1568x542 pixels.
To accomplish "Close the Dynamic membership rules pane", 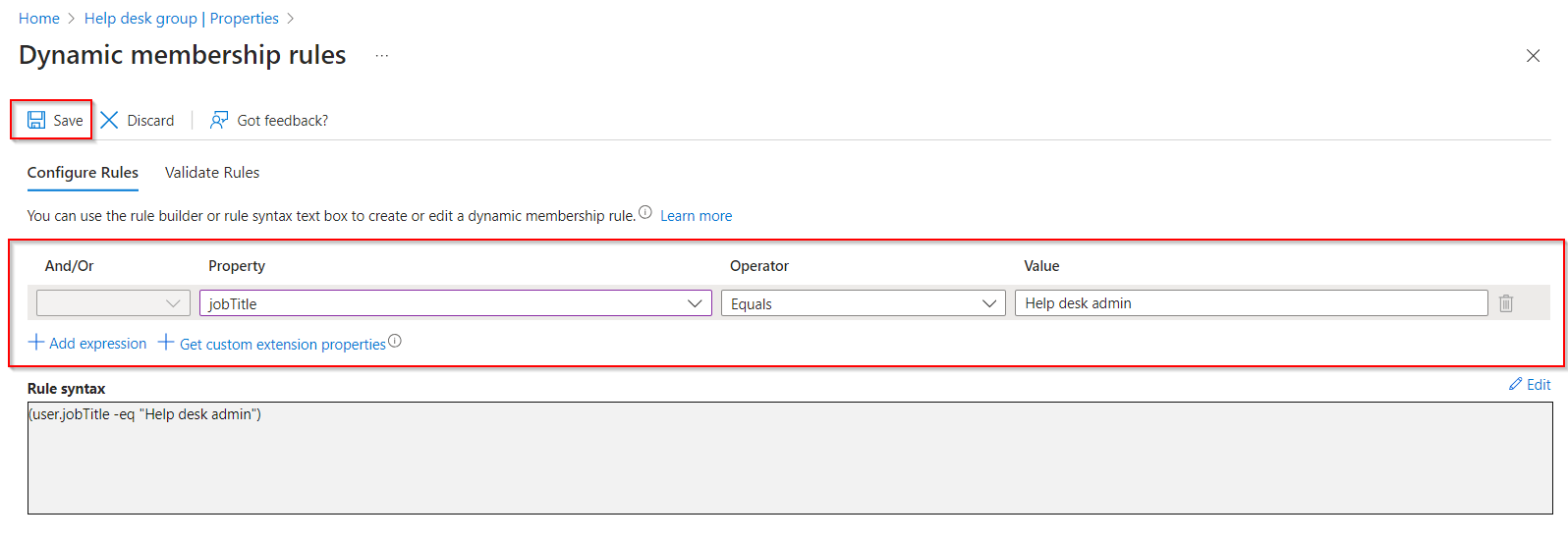I will pyautogui.click(x=1533, y=56).
